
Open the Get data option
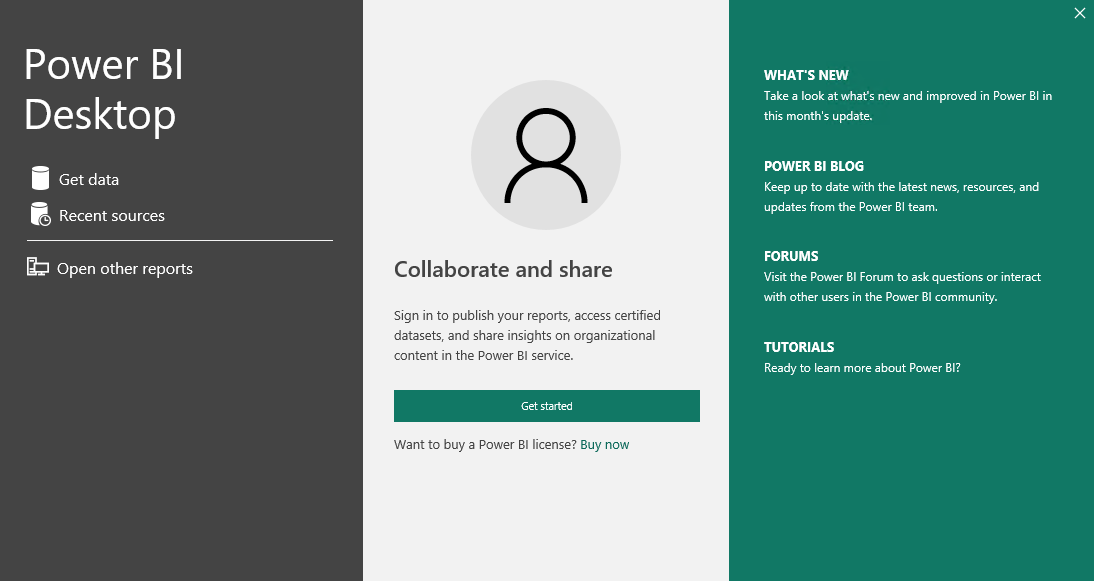pyautogui.click(x=89, y=179)
